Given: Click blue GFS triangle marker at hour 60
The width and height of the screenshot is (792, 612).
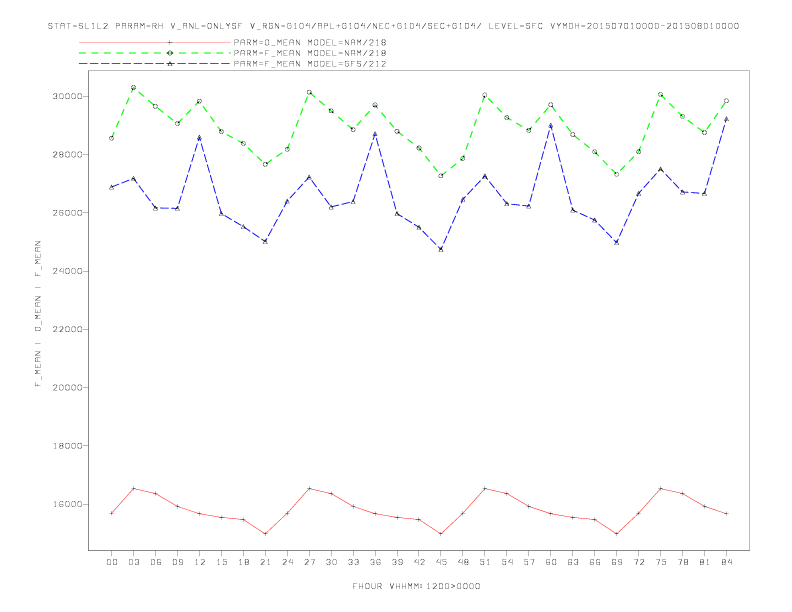Looking at the screenshot, I should pyautogui.click(x=551, y=126).
